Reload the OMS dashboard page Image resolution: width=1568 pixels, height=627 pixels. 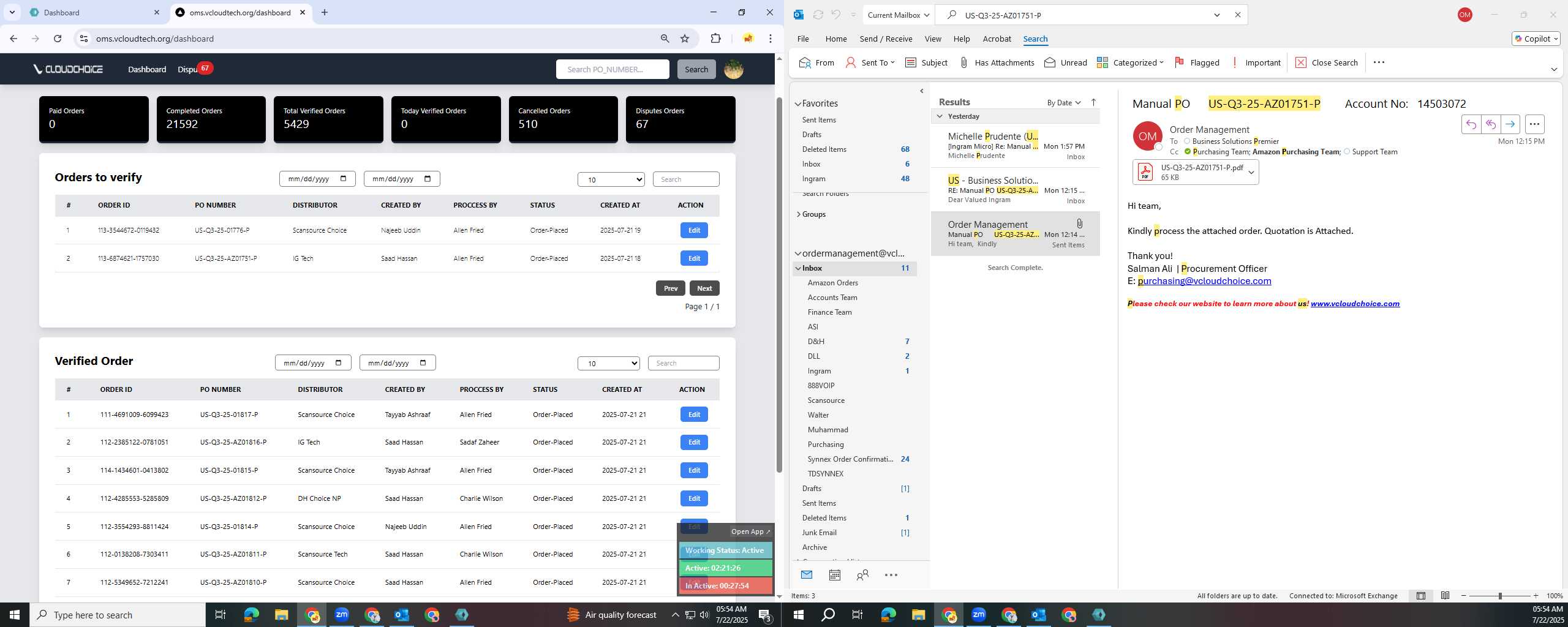pyautogui.click(x=58, y=39)
